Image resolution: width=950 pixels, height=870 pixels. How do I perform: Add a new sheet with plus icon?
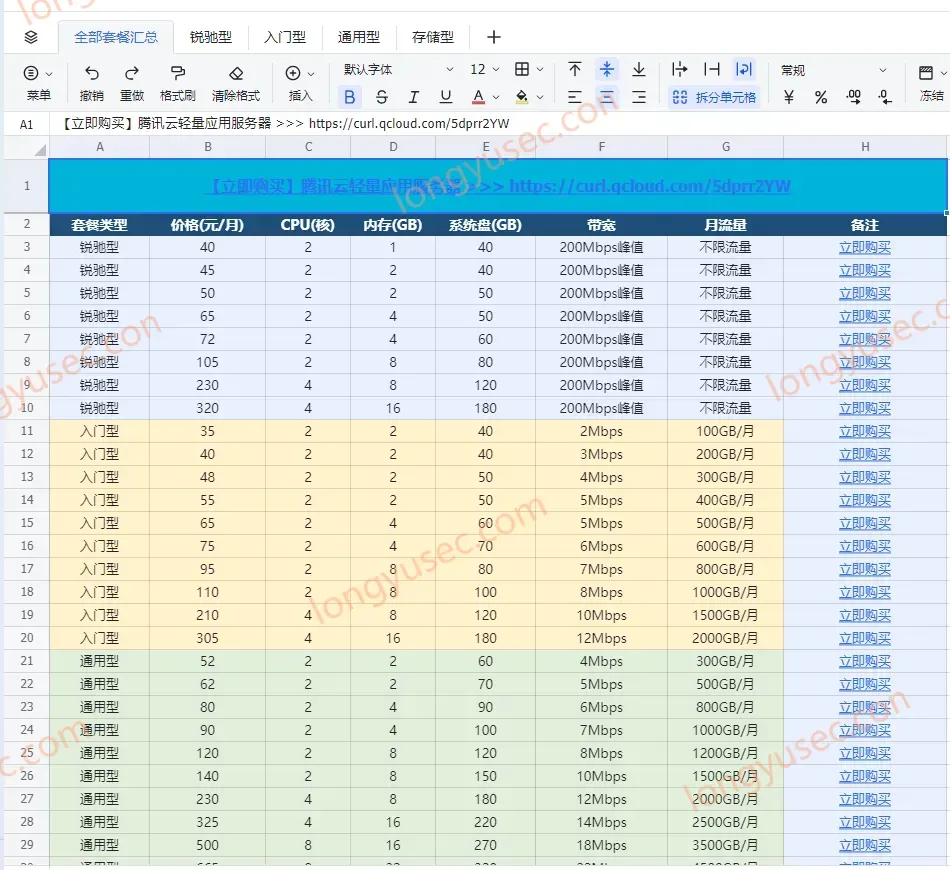click(494, 38)
